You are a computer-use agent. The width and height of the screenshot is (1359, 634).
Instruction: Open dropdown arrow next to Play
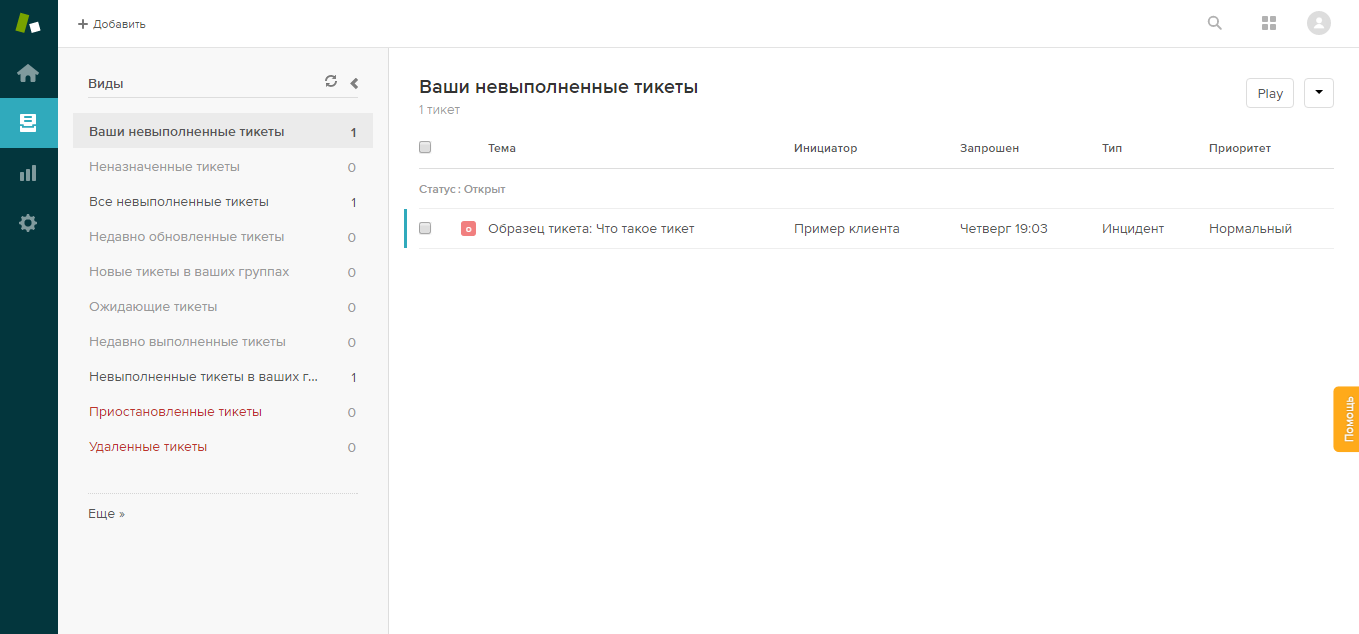[x=1318, y=93]
